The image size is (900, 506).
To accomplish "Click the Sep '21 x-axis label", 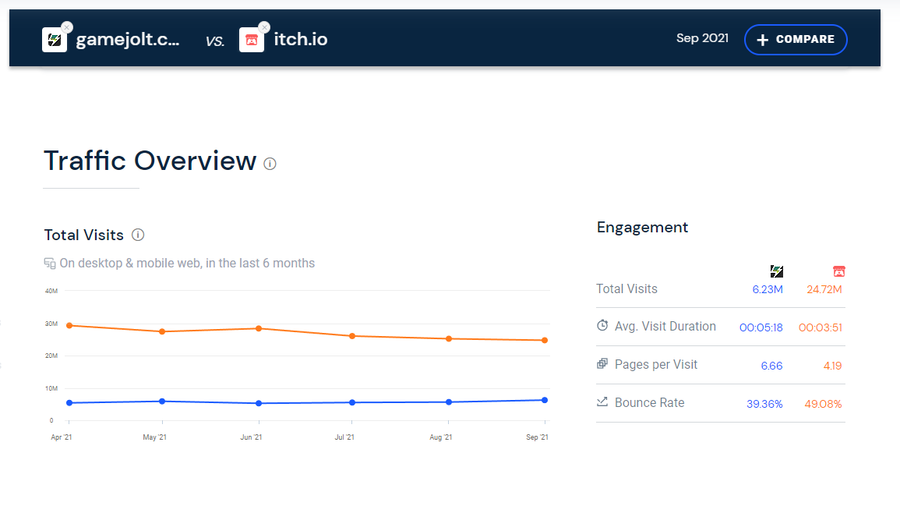I will [x=537, y=437].
